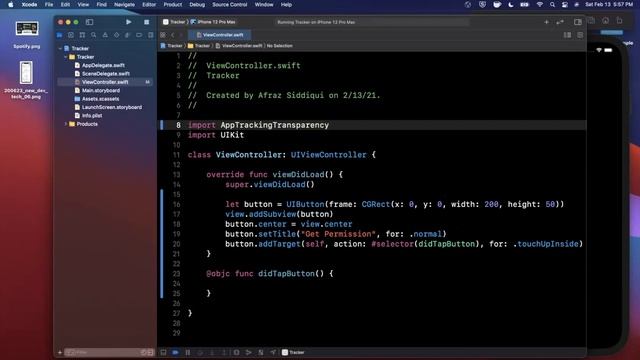
Task: Select Tracker process in debug bar
Action: coord(293,352)
